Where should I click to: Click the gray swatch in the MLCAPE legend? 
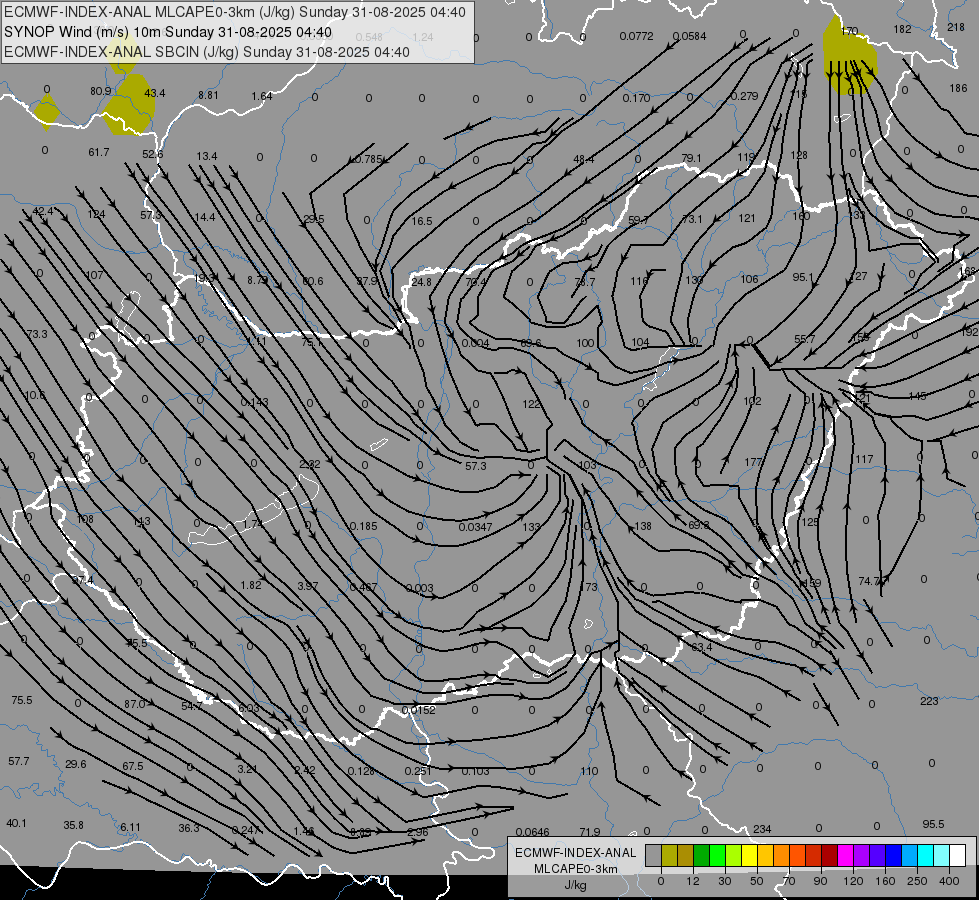click(654, 855)
